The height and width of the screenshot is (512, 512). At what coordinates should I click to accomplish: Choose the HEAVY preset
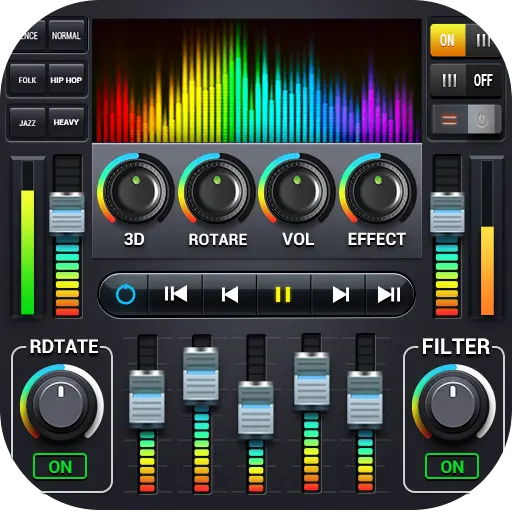66,122
